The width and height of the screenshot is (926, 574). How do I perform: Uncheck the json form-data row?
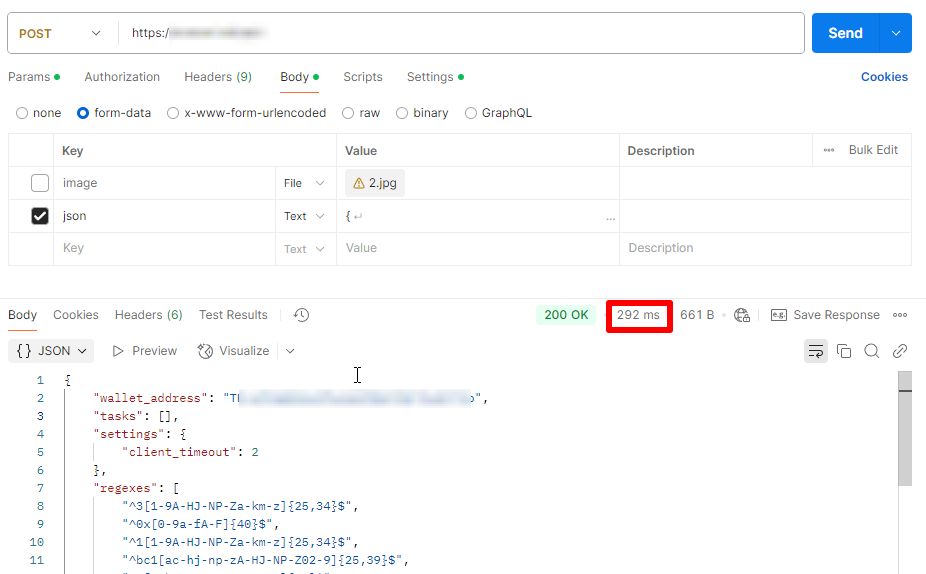pos(40,216)
